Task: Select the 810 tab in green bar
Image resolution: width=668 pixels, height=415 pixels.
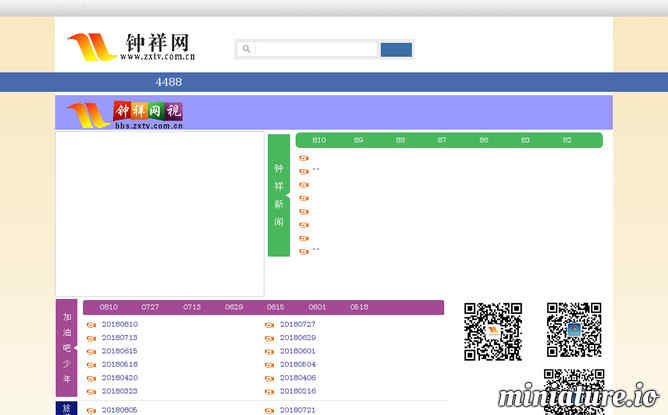Action: tap(319, 140)
